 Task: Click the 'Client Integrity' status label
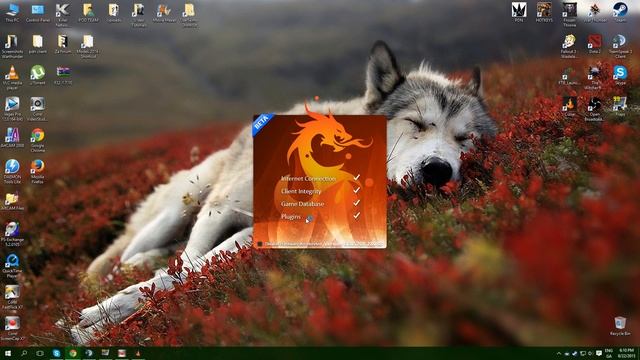(x=301, y=191)
